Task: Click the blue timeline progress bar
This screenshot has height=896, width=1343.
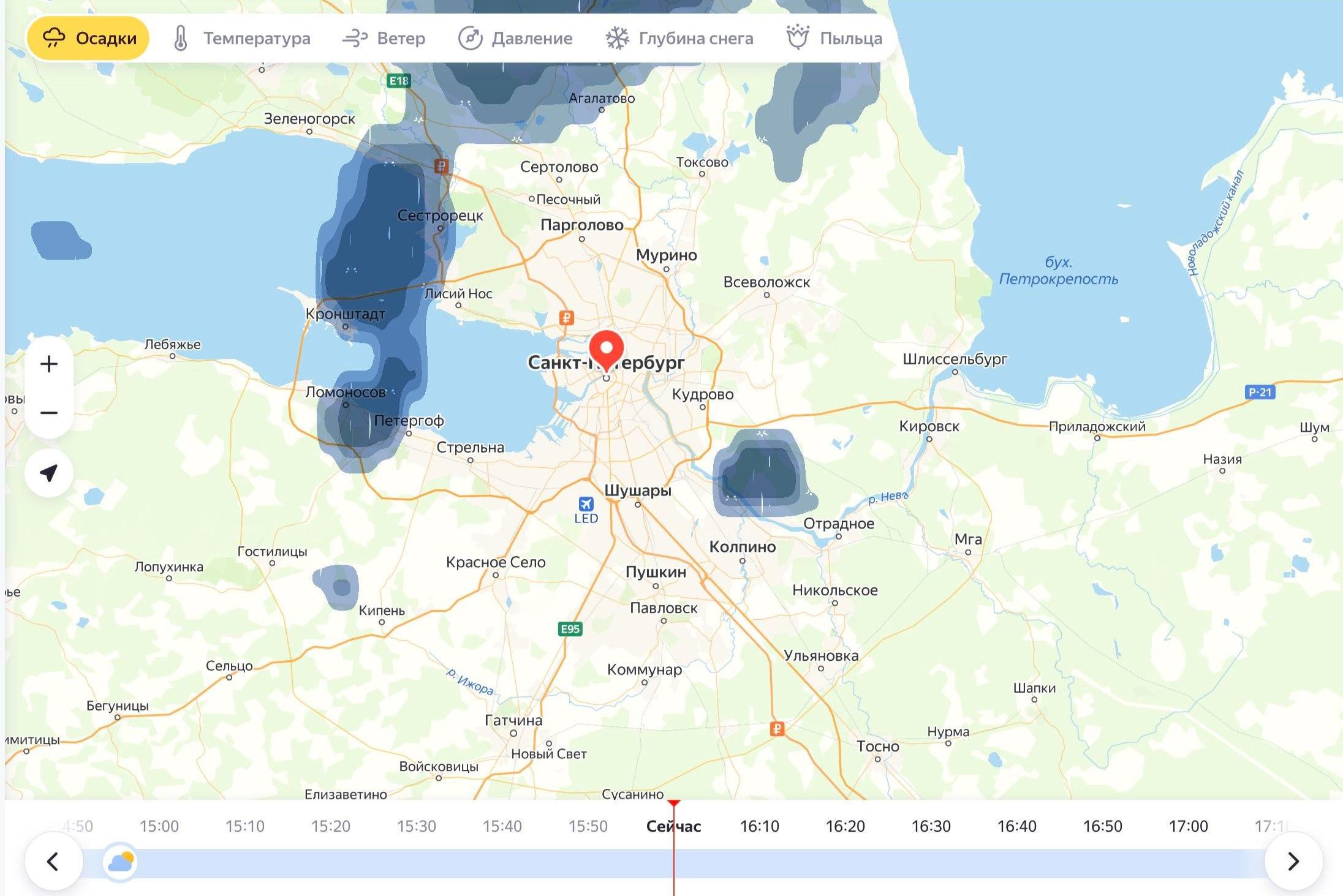Action: point(429,863)
